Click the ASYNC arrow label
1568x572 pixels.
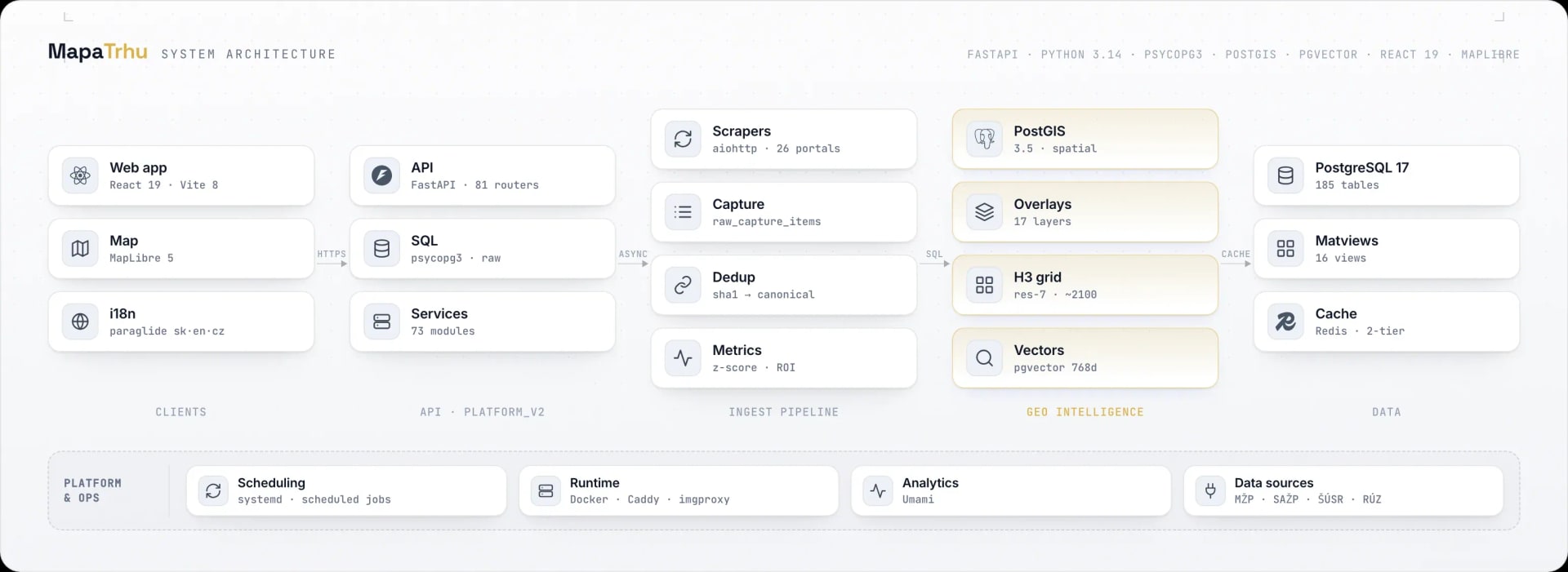633,254
